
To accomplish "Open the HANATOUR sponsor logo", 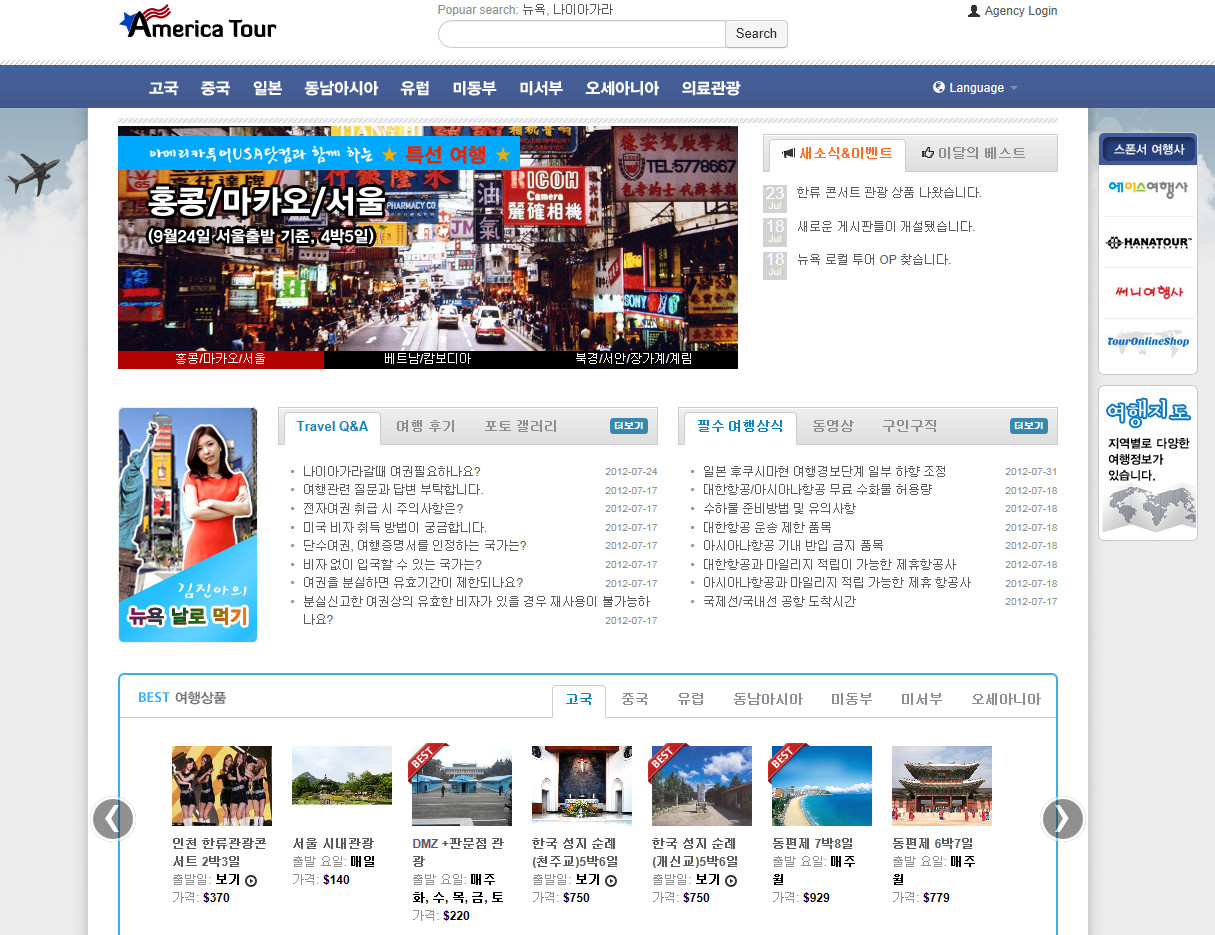I will pyautogui.click(x=1147, y=243).
